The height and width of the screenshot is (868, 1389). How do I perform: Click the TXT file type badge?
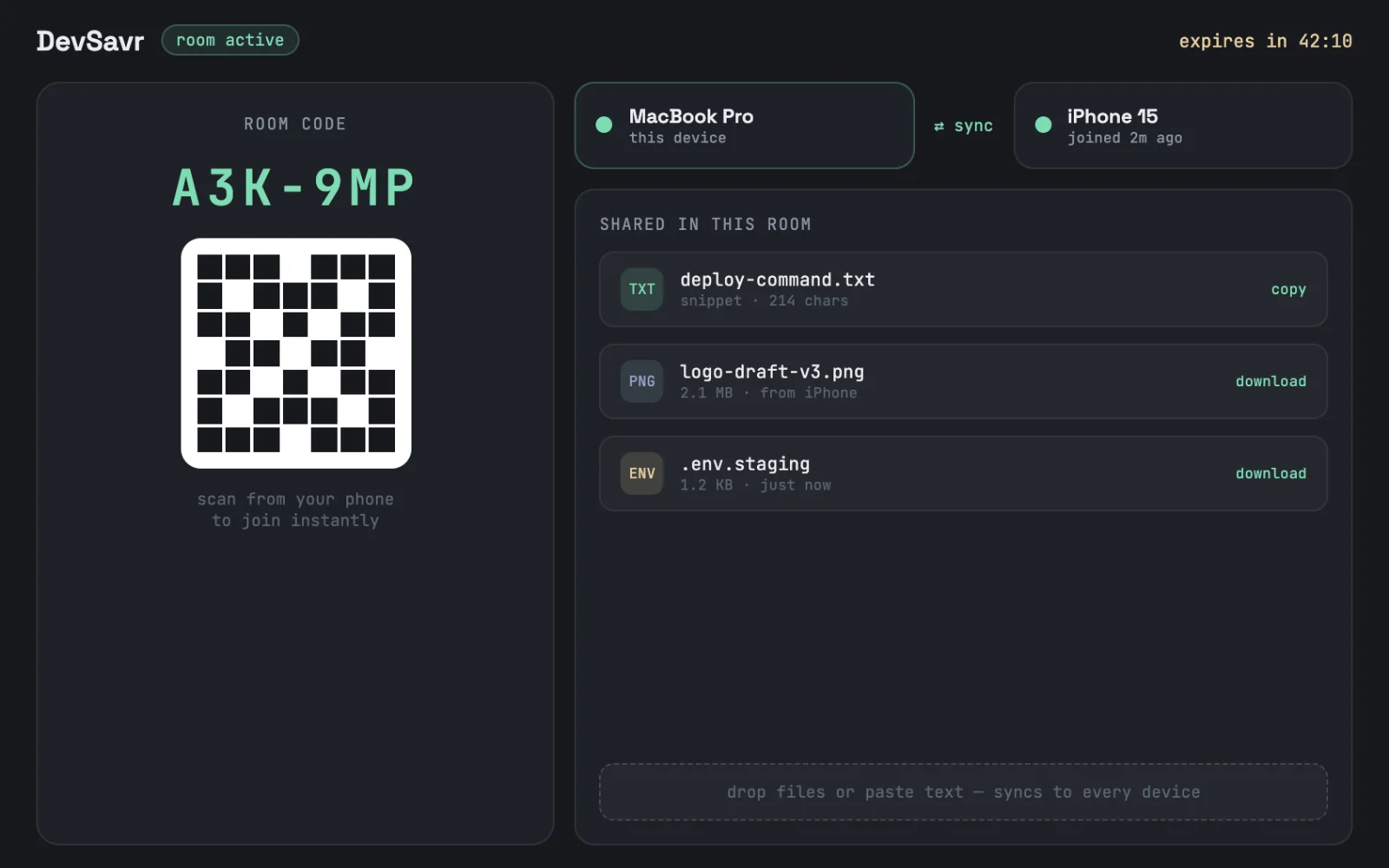pyautogui.click(x=642, y=289)
